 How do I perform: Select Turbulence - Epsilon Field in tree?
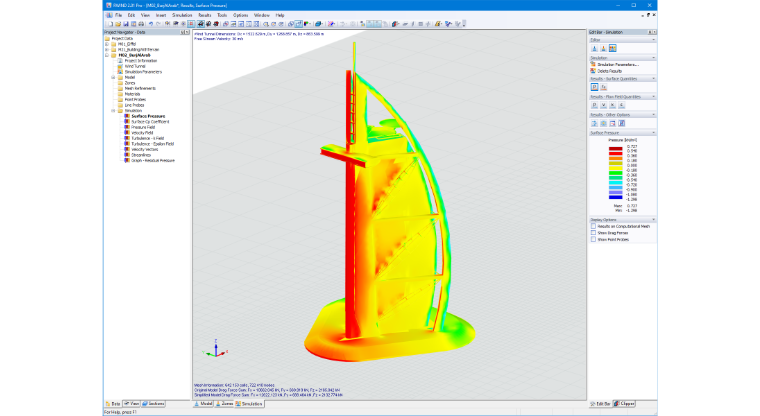(x=152, y=144)
